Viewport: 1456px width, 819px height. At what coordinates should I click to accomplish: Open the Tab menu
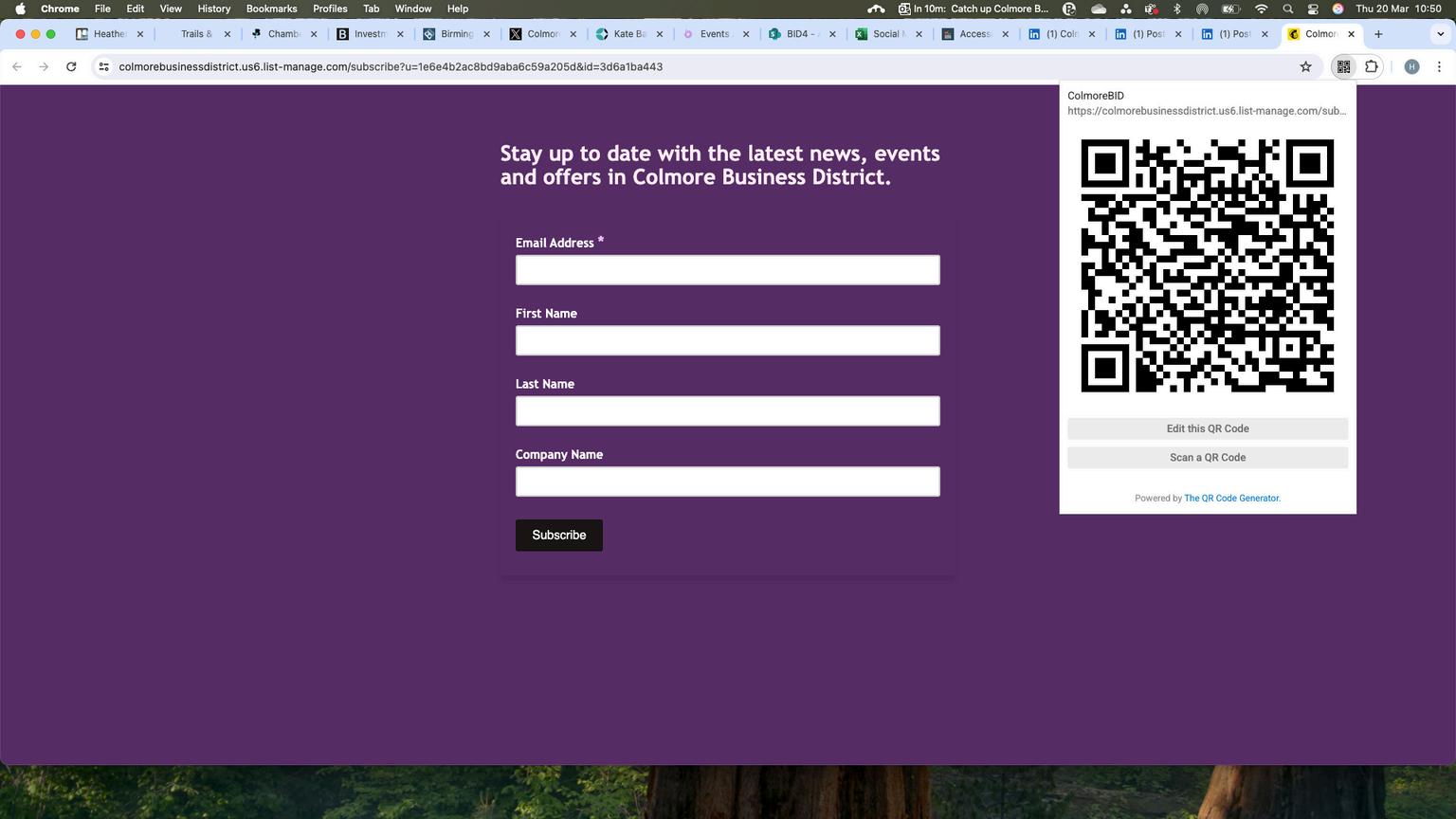pyautogui.click(x=372, y=9)
